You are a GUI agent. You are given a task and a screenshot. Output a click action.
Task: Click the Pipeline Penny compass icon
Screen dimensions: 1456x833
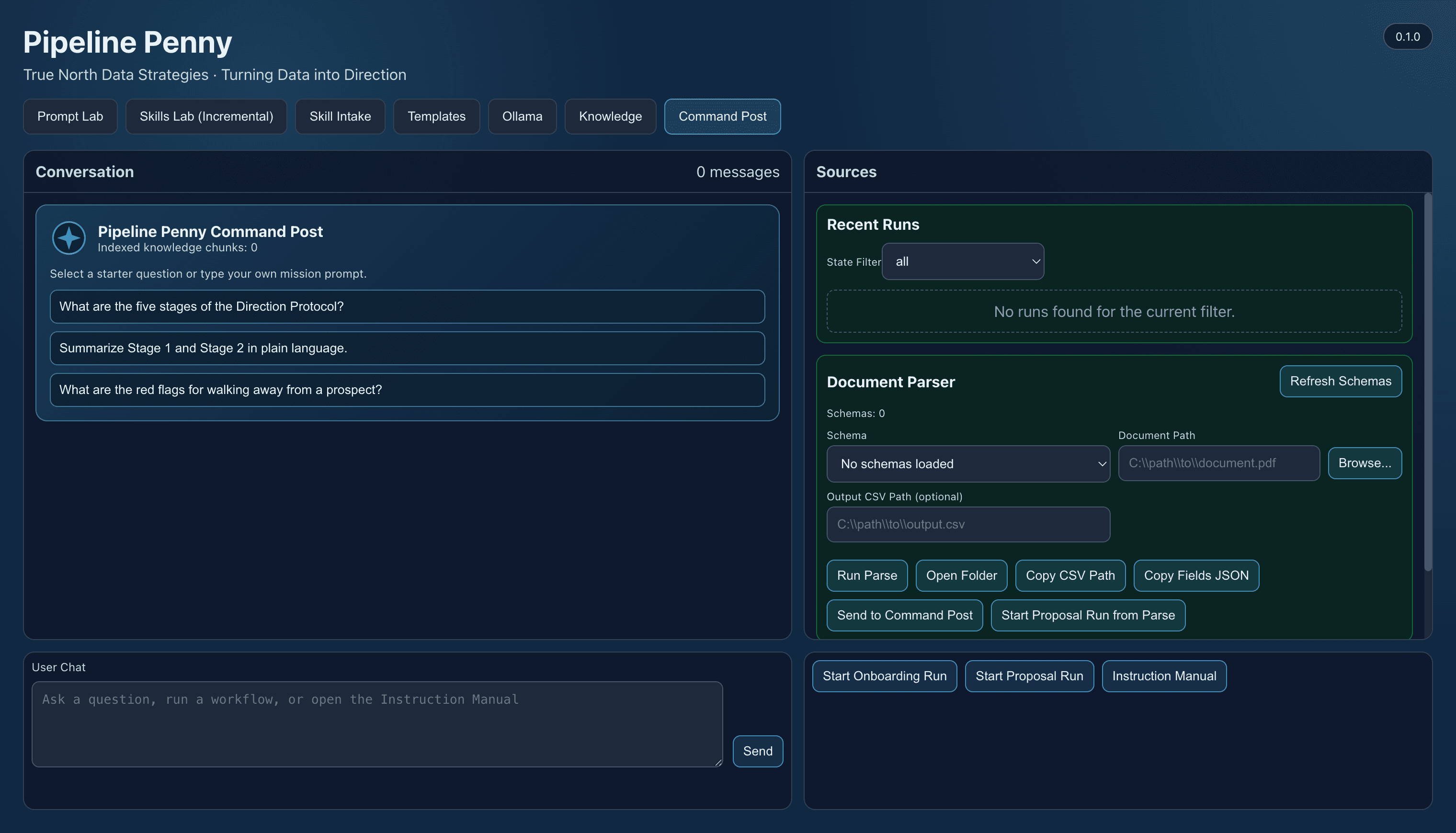(x=68, y=237)
